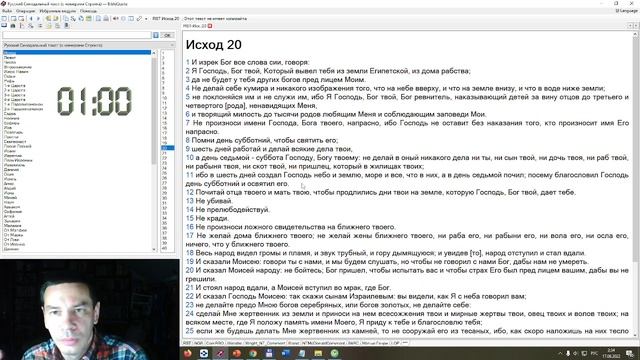Viewport: 640px width, 360px height.
Task: Click verse number 12 link in text
Action: tap(190, 192)
